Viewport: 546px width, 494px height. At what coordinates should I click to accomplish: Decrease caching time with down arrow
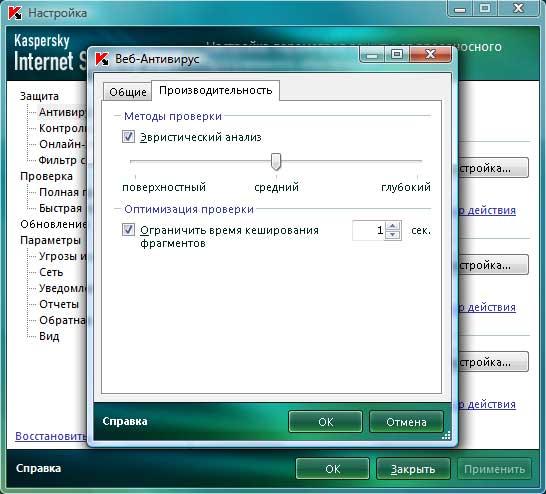click(x=393, y=235)
